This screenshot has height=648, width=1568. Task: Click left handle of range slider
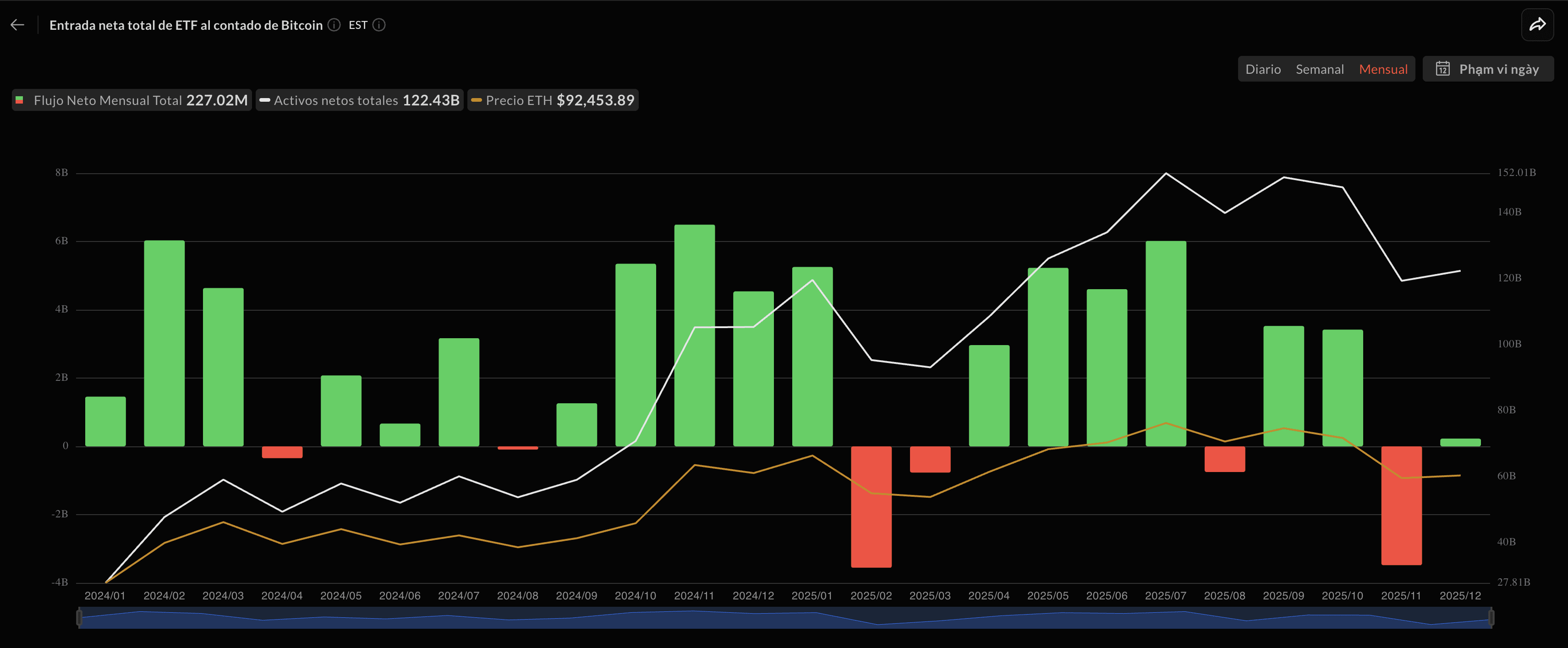coord(79,618)
